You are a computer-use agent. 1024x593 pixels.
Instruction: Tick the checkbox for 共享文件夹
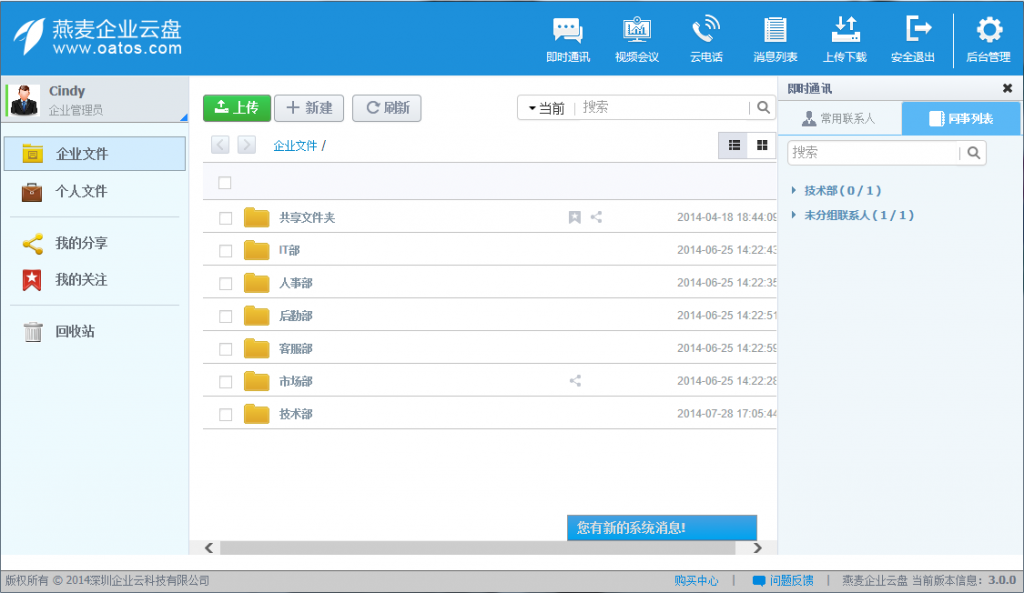pos(225,217)
